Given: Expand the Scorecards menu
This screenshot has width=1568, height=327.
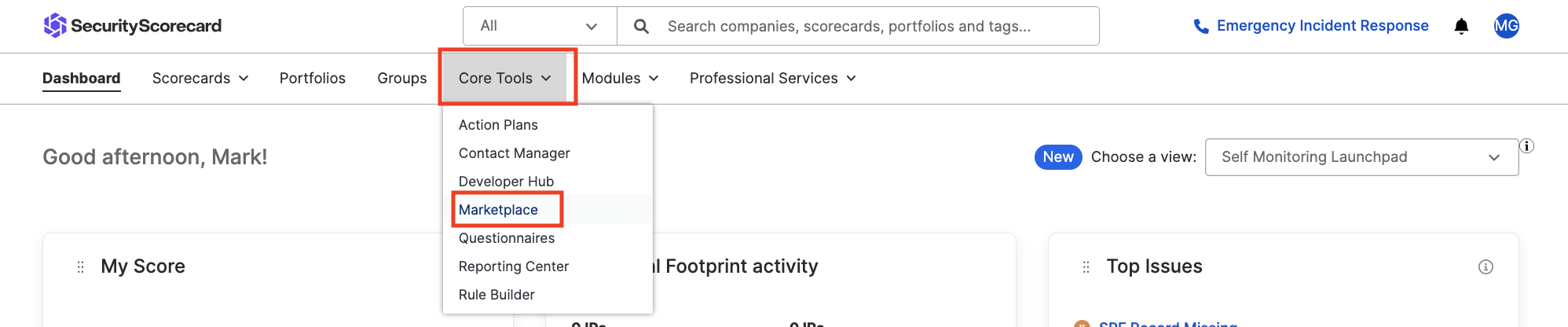Looking at the screenshot, I should (200, 79).
